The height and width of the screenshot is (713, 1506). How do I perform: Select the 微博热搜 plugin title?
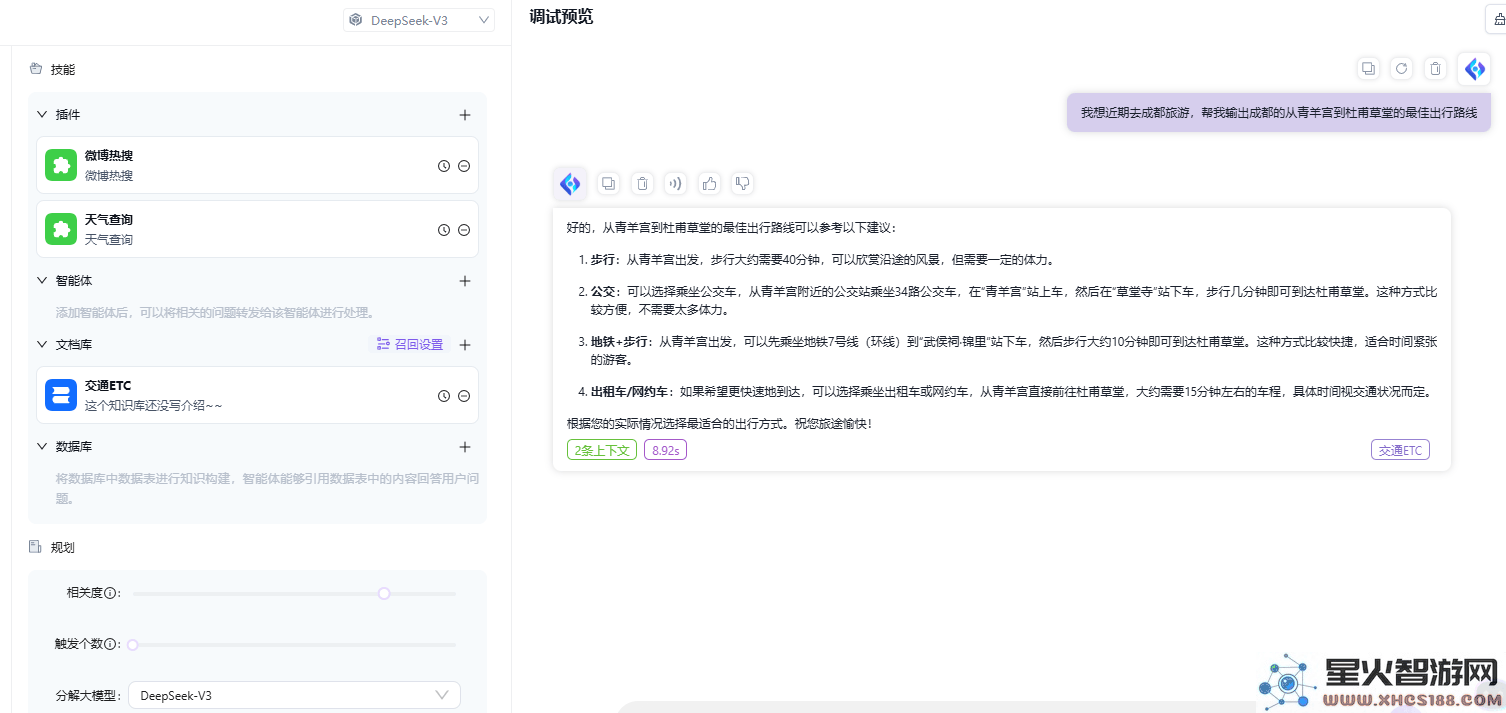click(x=109, y=156)
